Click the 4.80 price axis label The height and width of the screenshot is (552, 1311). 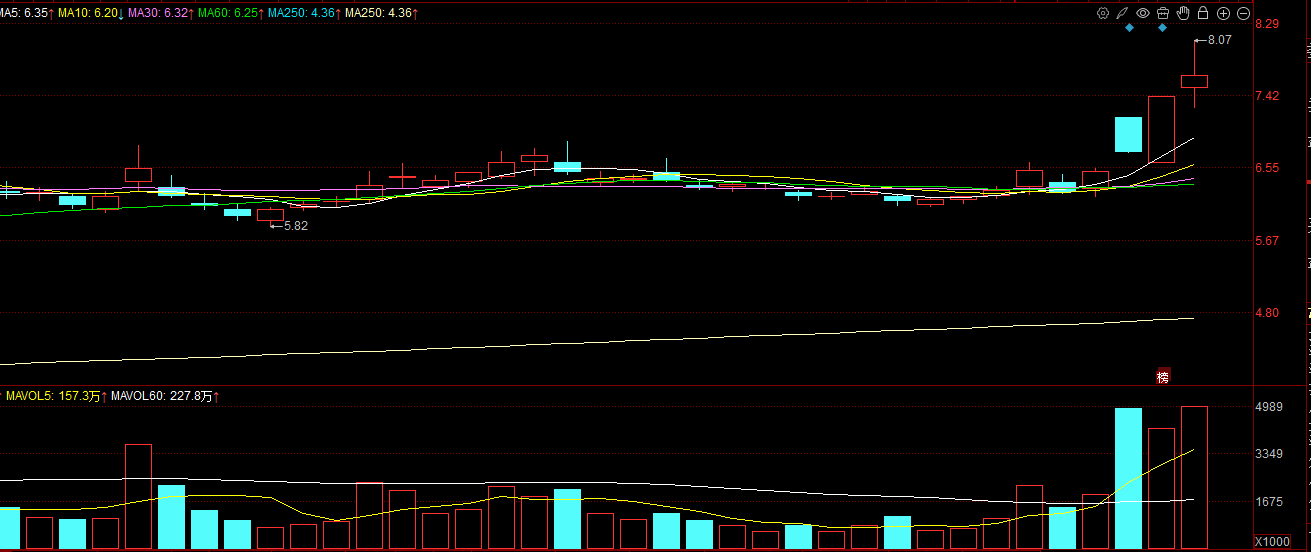tap(1267, 313)
